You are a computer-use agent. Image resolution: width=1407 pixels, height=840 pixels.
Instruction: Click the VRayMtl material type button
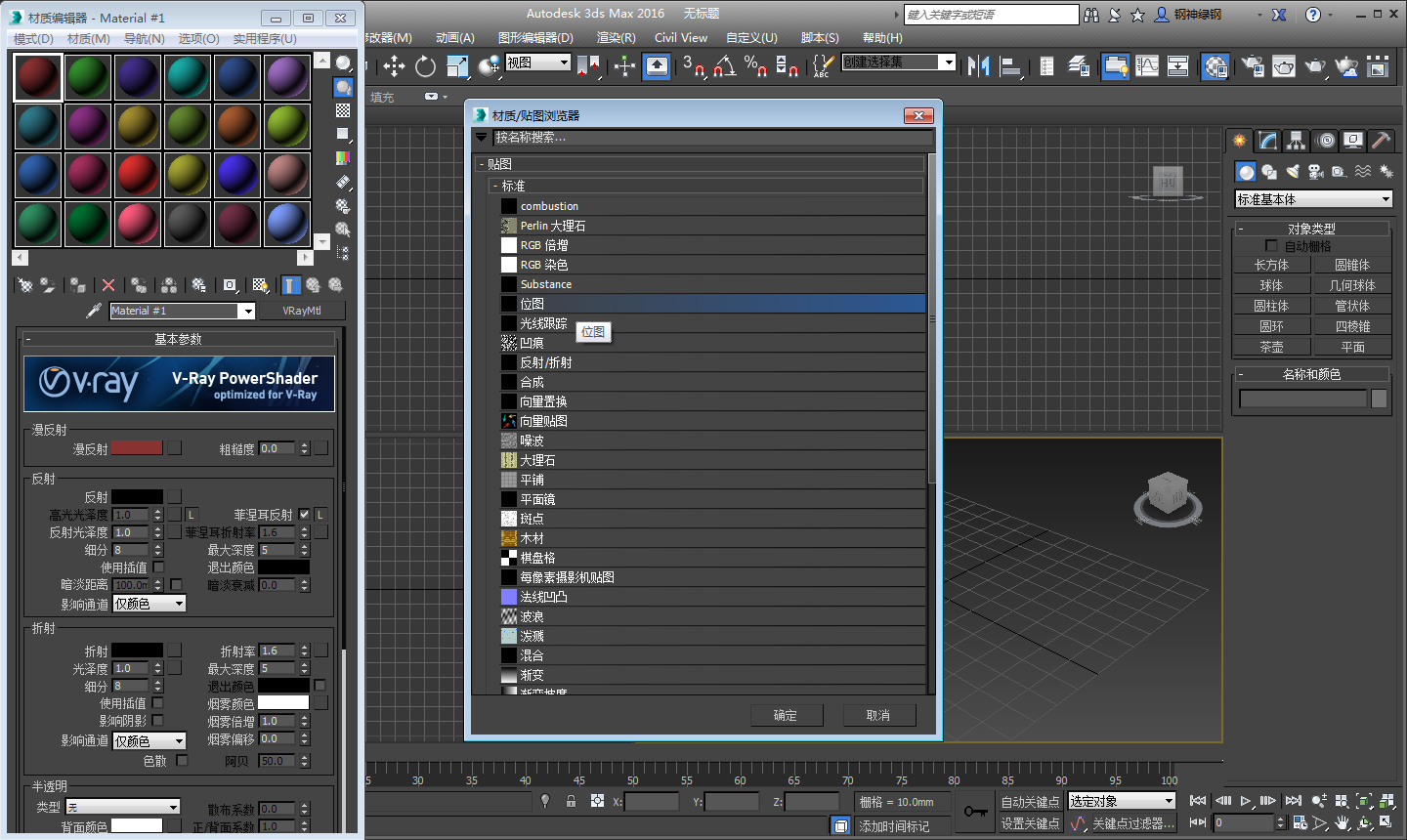(302, 311)
